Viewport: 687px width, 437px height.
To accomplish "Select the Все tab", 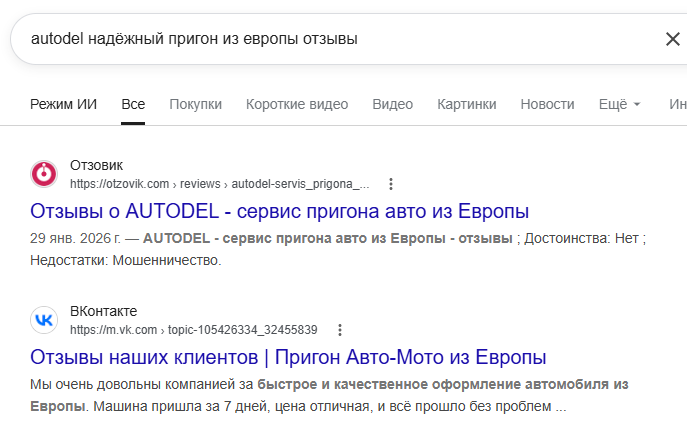I will [133, 104].
